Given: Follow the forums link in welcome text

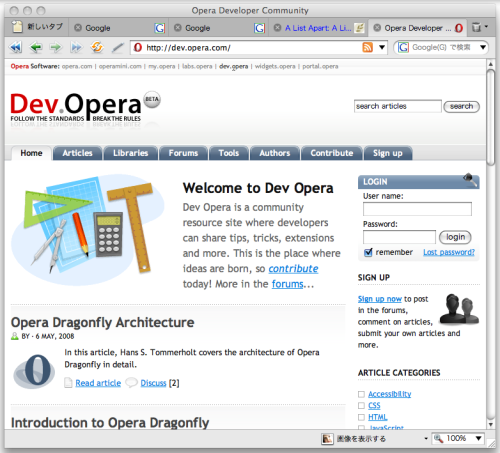Looking at the screenshot, I should [288, 284].
